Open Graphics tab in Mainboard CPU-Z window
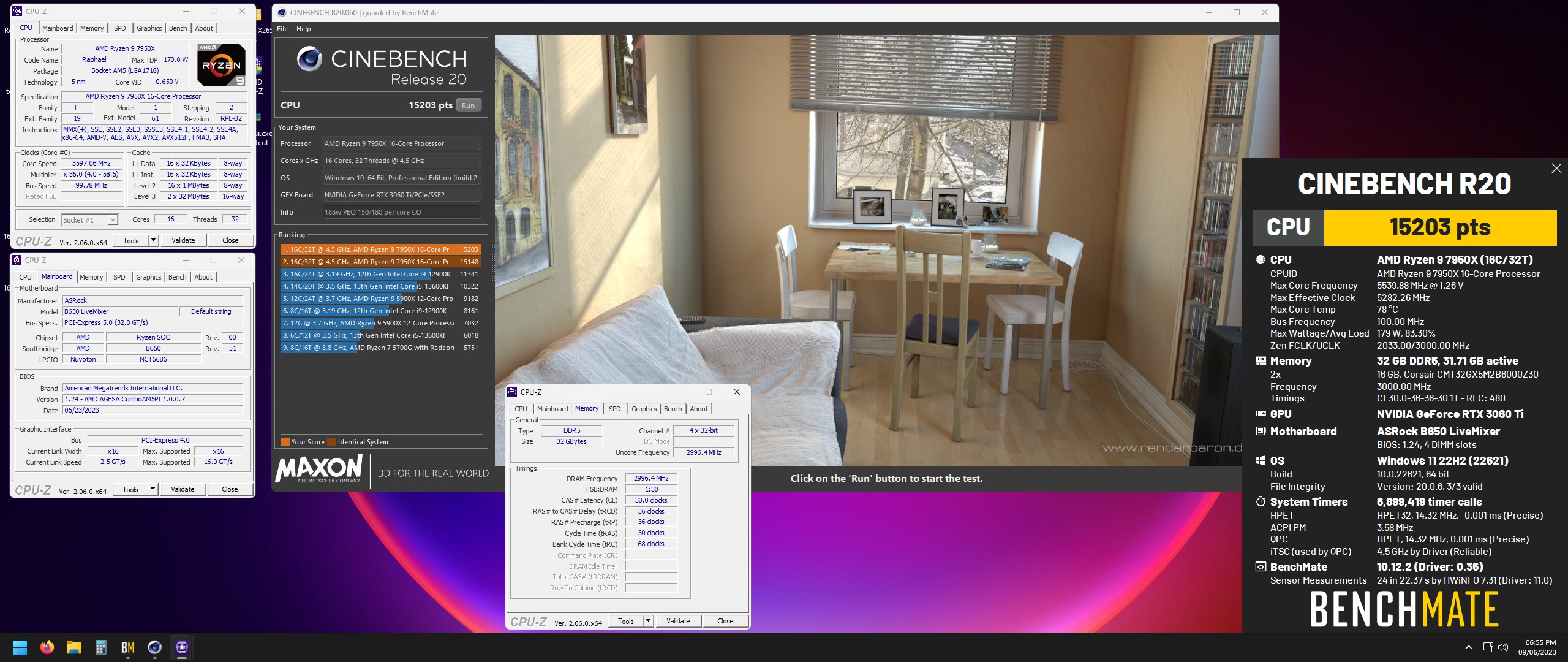The height and width of the screenshot is (662, 1568). [x=149, y=277]
